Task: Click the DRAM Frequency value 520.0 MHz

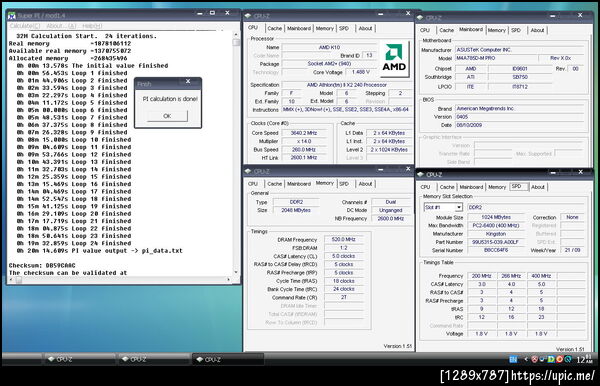Action: [x=344, y=239]
